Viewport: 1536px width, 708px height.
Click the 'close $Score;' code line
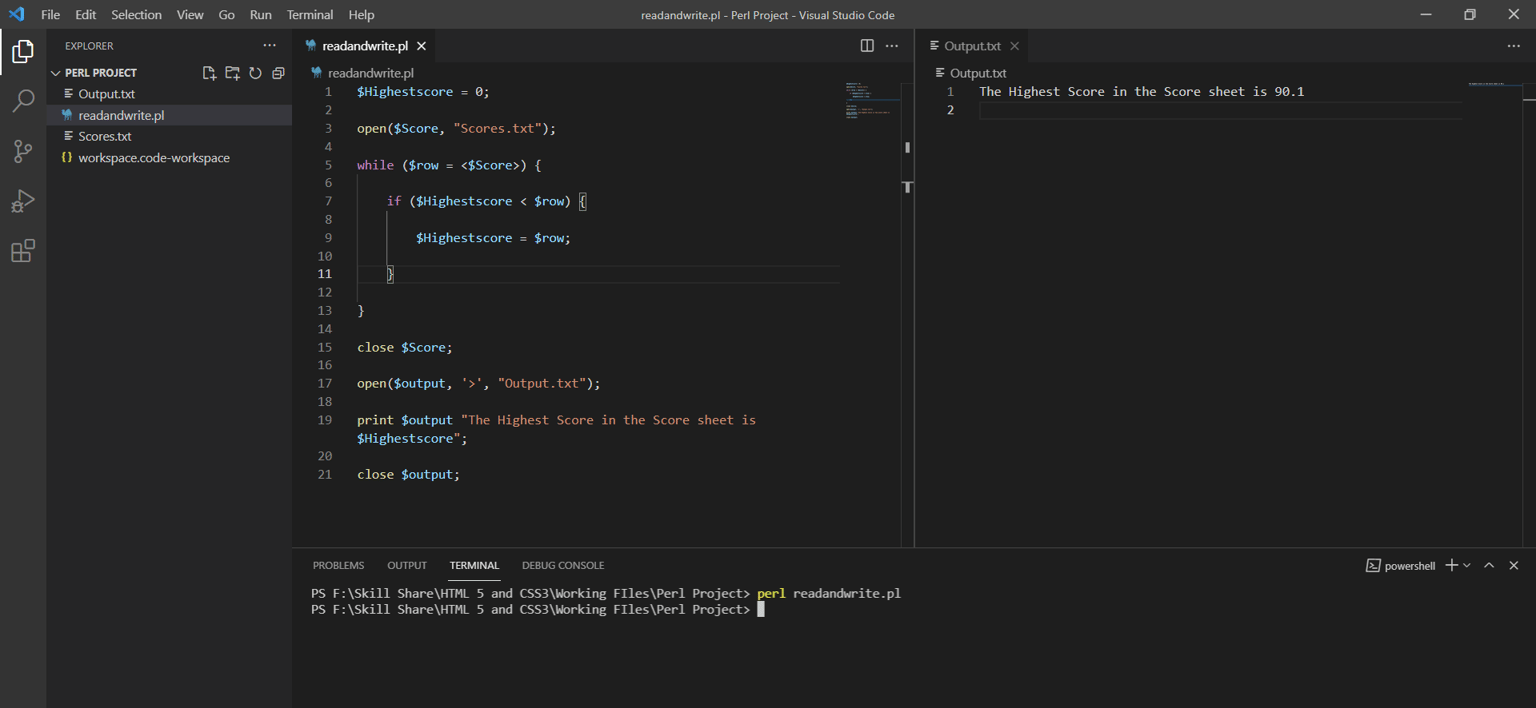(x=405, y=347)
